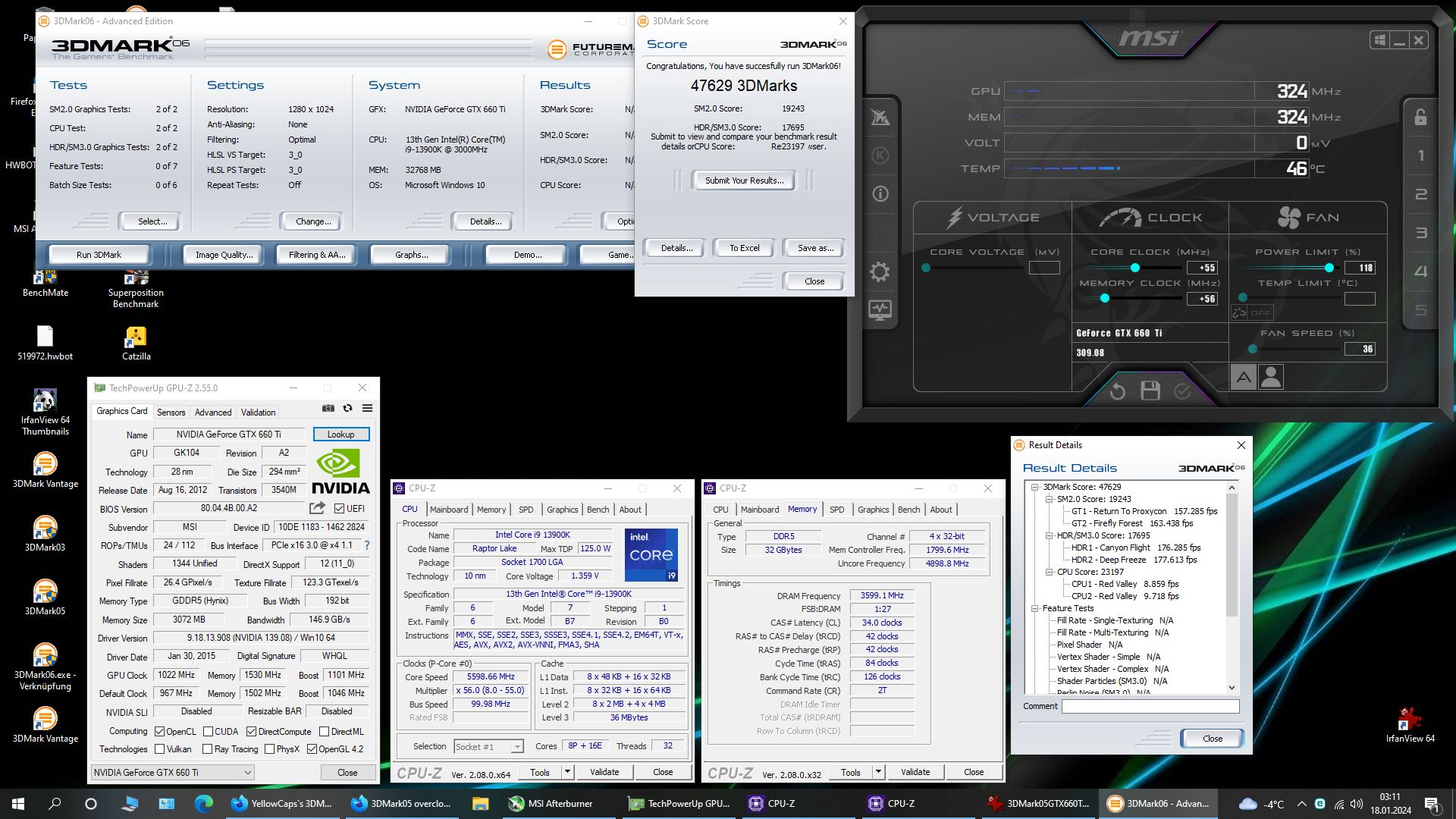Click the Power Limit slider handle
The height and width of the screenshot is (819, 1456).
1329,268
